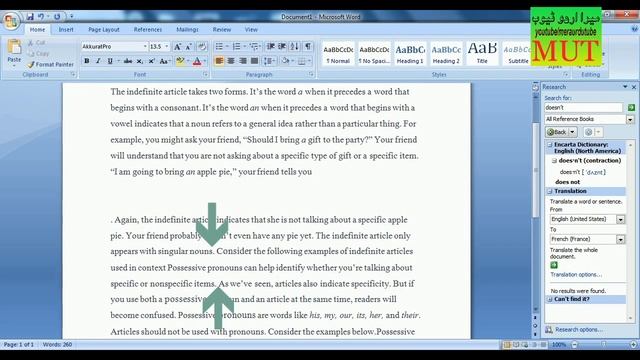Center the paragraph text
The width and height of the screenshot is (640, 360).
(x=231, y=61)
